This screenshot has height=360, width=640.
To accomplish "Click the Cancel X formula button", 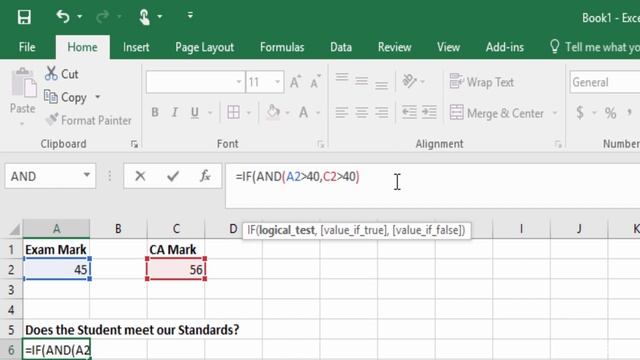I will [140, 176].
